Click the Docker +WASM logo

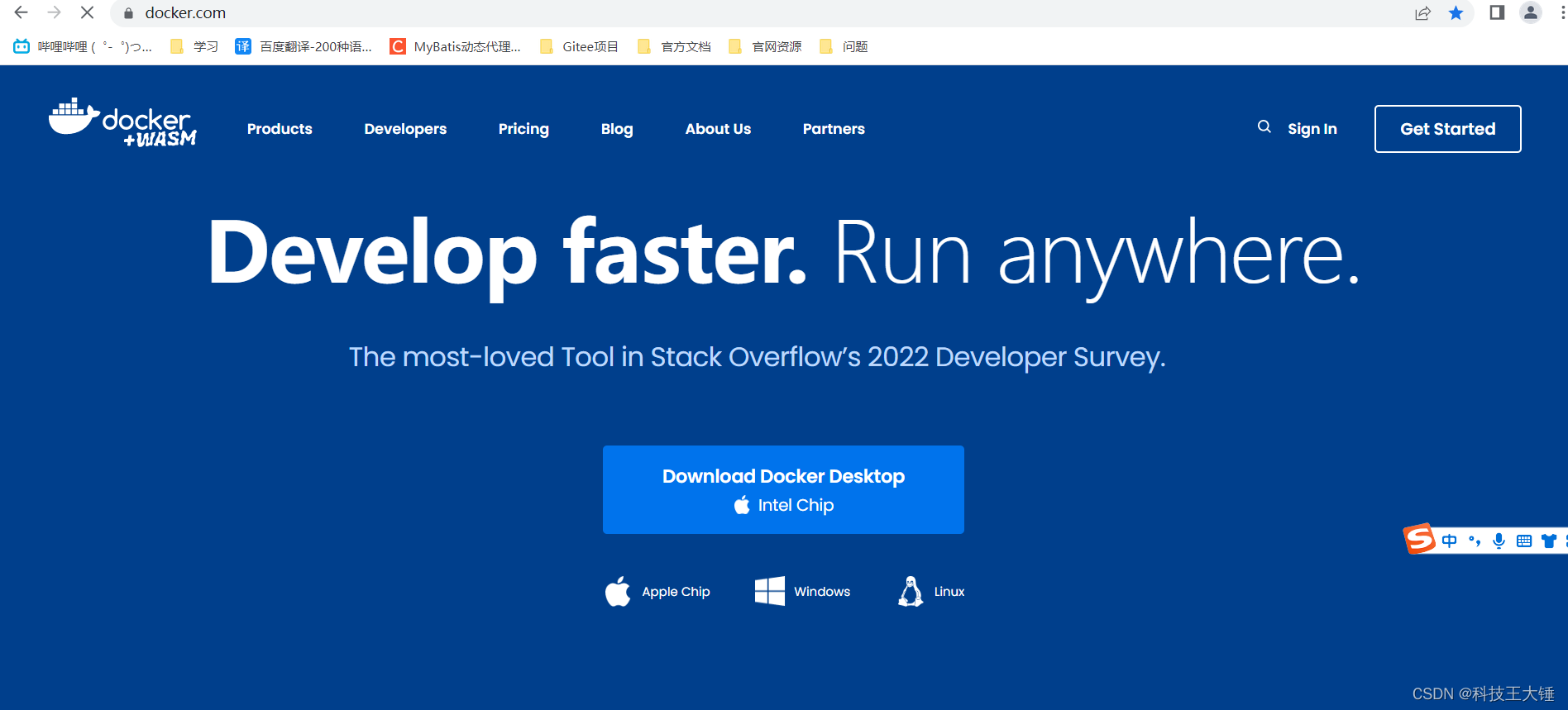tap(122, 123)
